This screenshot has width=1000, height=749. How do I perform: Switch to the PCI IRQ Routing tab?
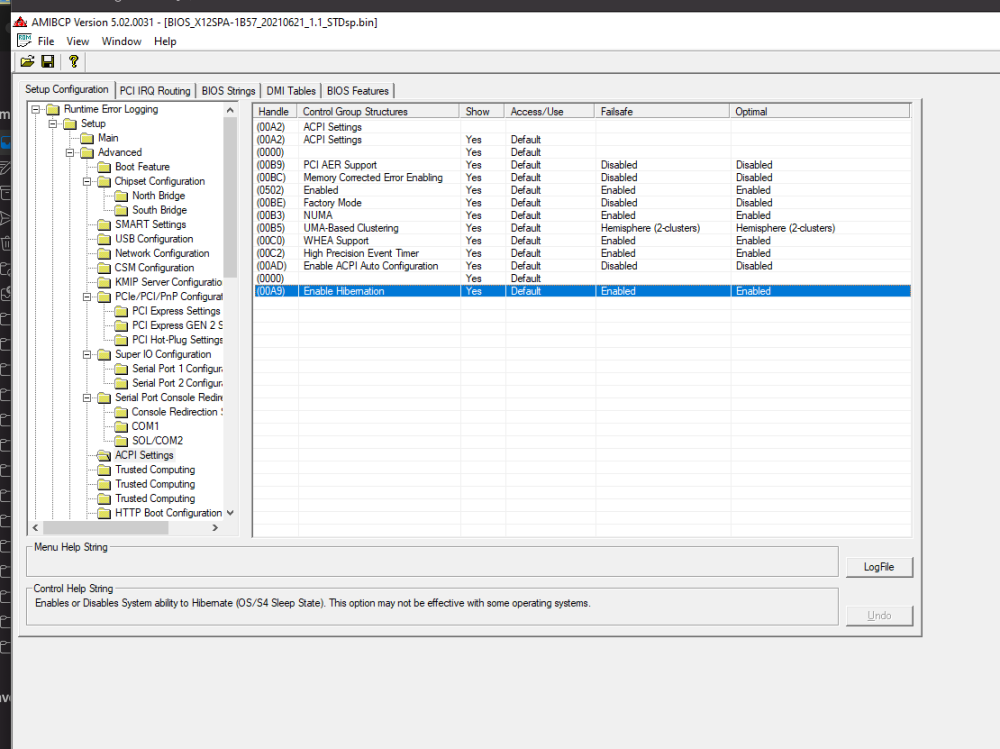[x=155, y=91]
